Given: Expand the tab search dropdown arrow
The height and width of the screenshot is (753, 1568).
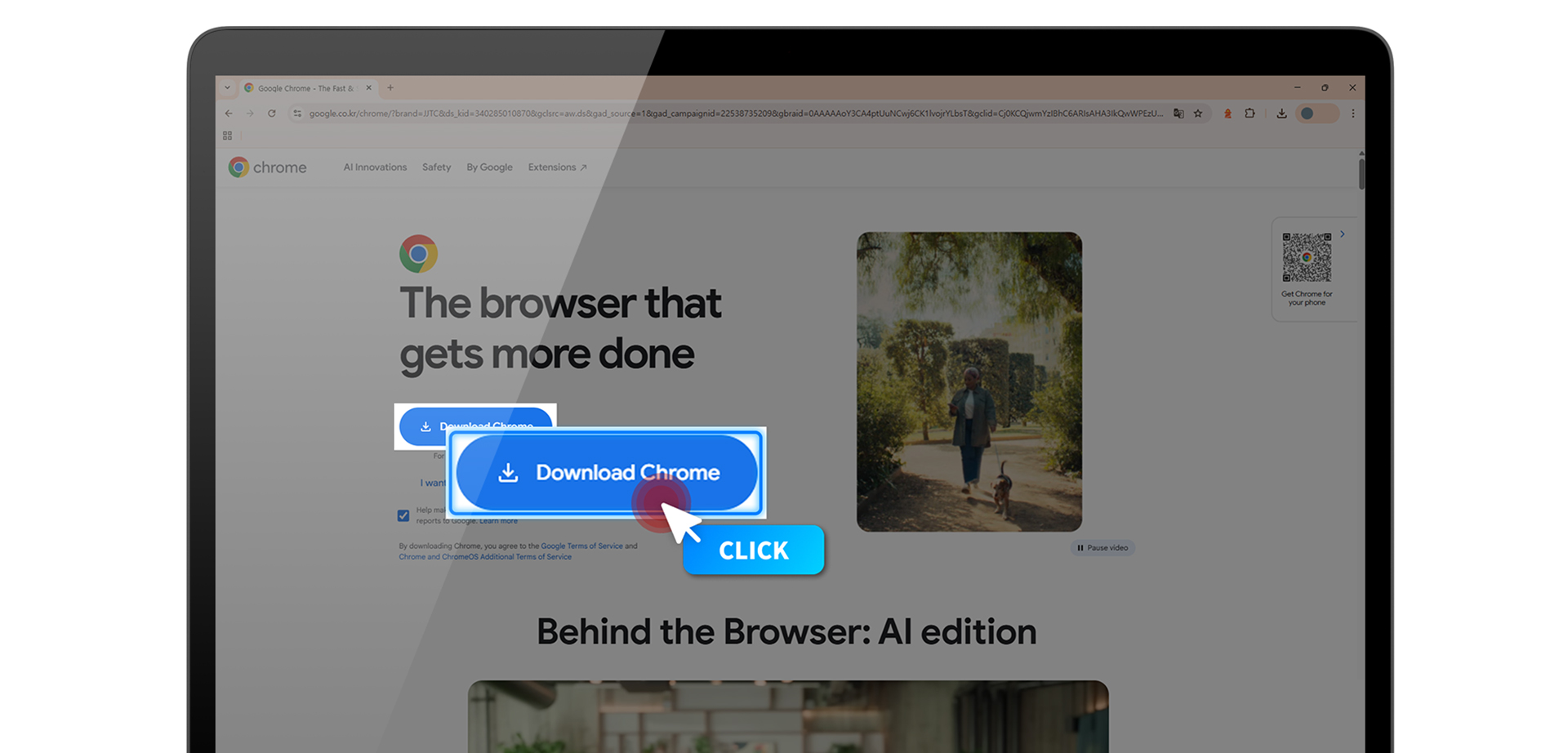Looking at the screenshot, I should click(x=227, y=87).
